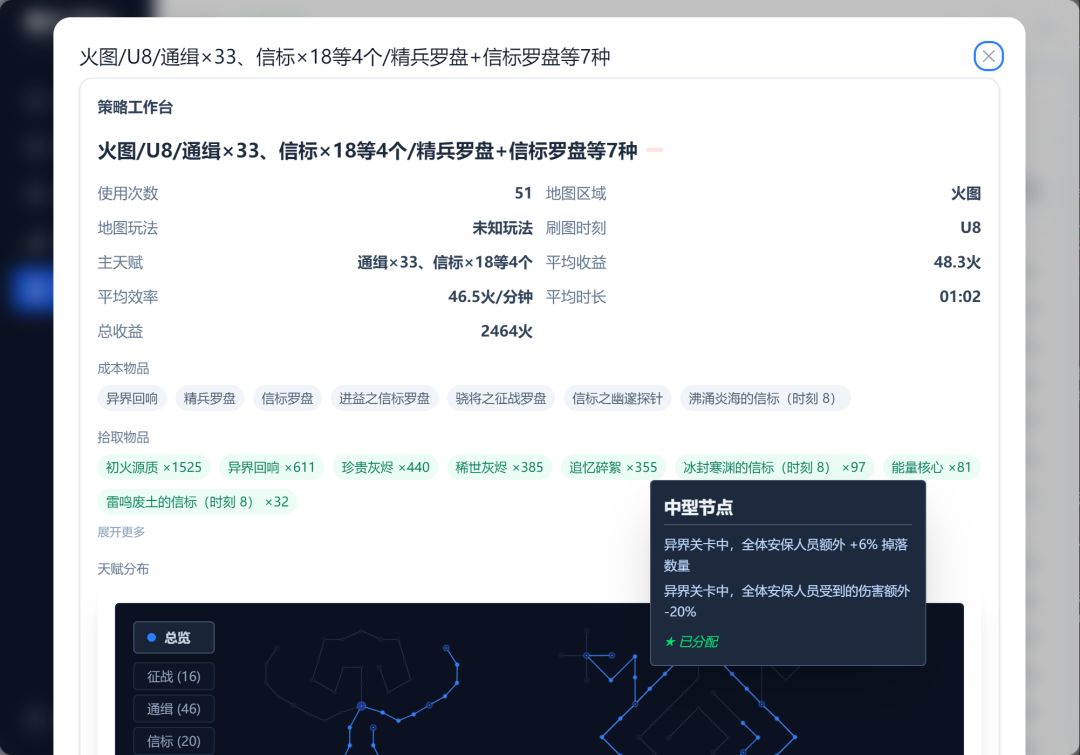Viewport: 1080px width, 755px height.
Task: Click the 已分配 status in tooltip
Action: coord(692,642)
